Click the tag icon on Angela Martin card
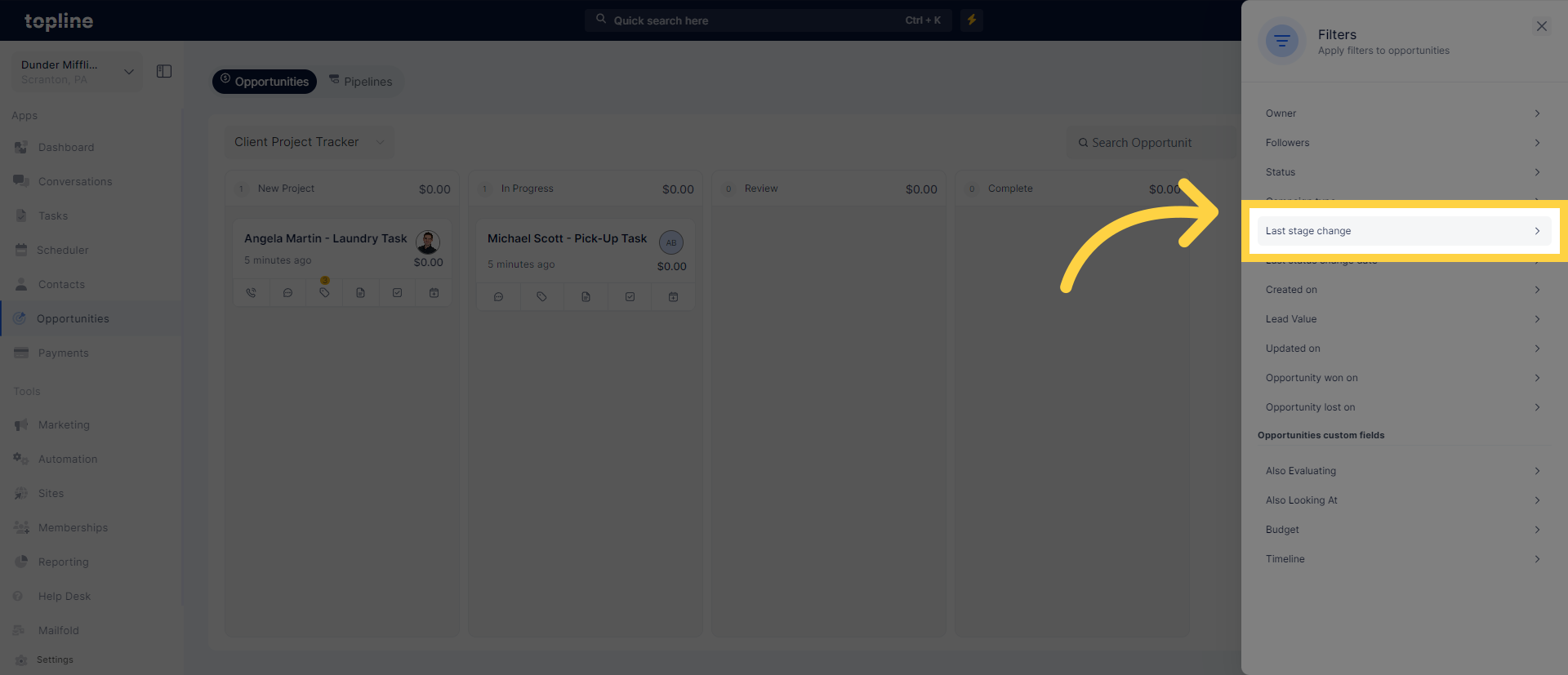The image size is (1568, 675). point(324,293)
